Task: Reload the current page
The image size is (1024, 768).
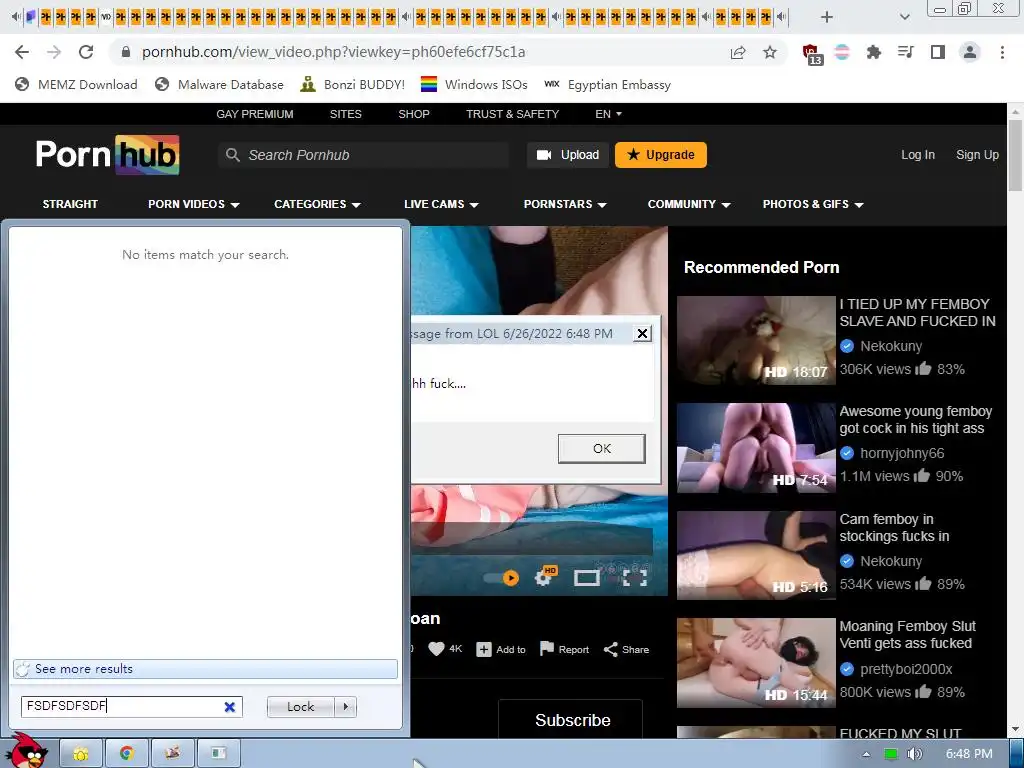Action: 86,52
